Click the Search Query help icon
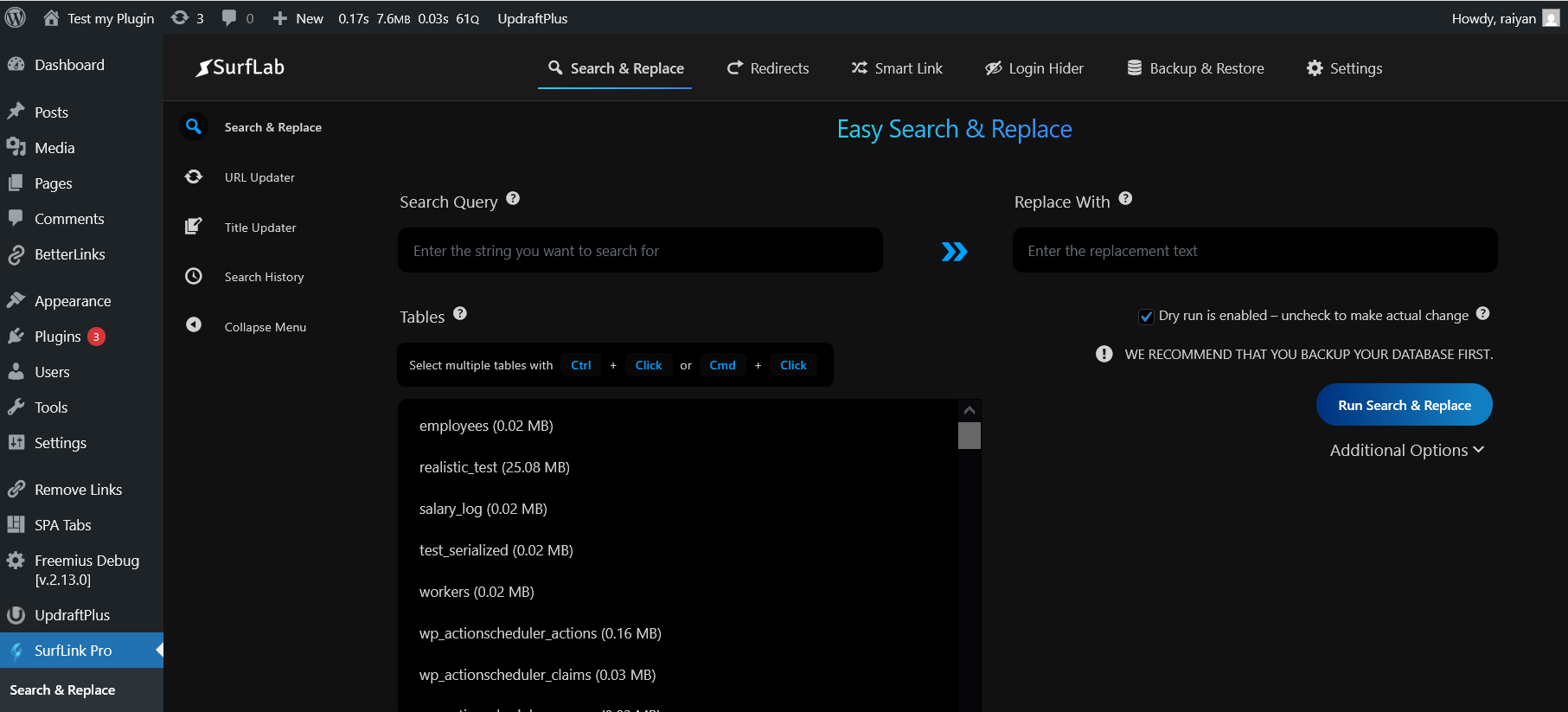The image size is (1568, 712). (x=513, y=199)
